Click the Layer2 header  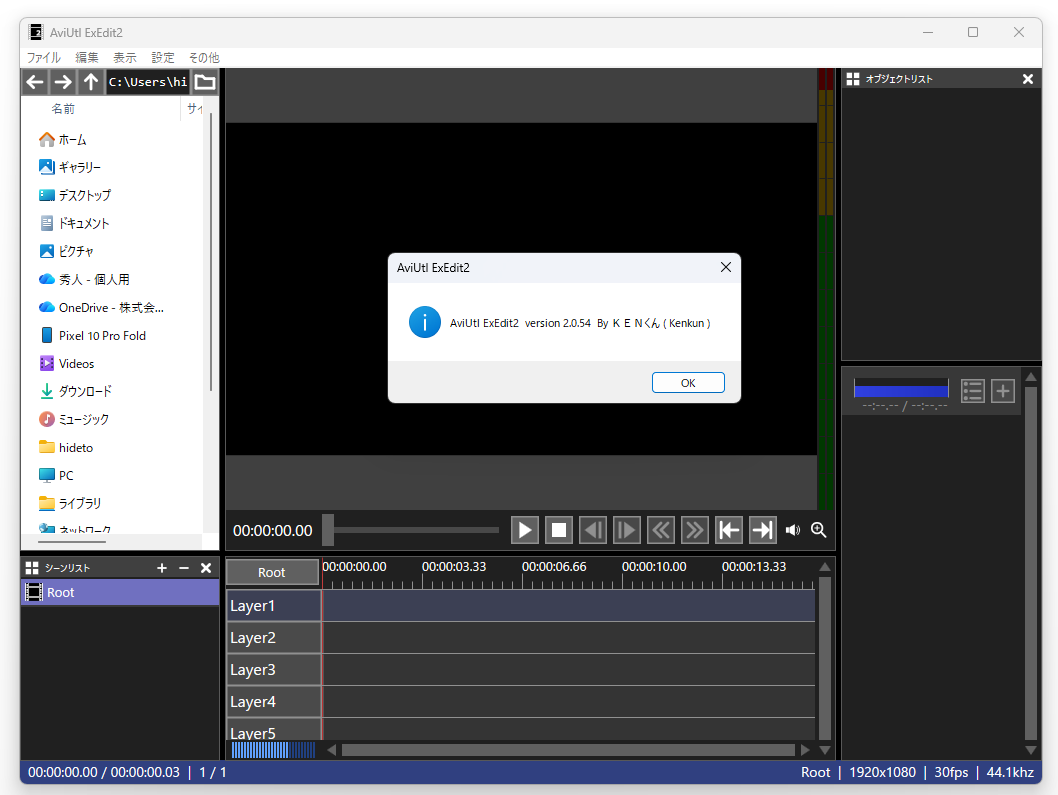[273, 638]
